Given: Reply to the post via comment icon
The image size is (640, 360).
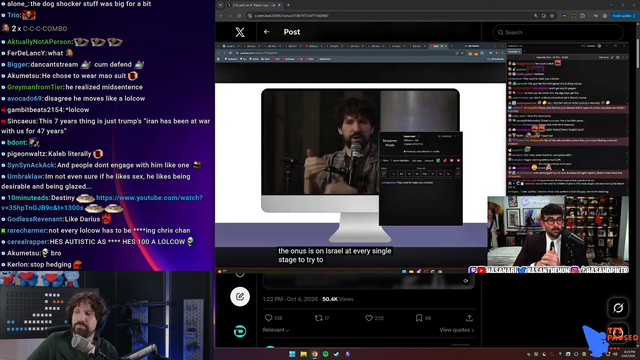Looking at the screenshot, I should [268, 318].
